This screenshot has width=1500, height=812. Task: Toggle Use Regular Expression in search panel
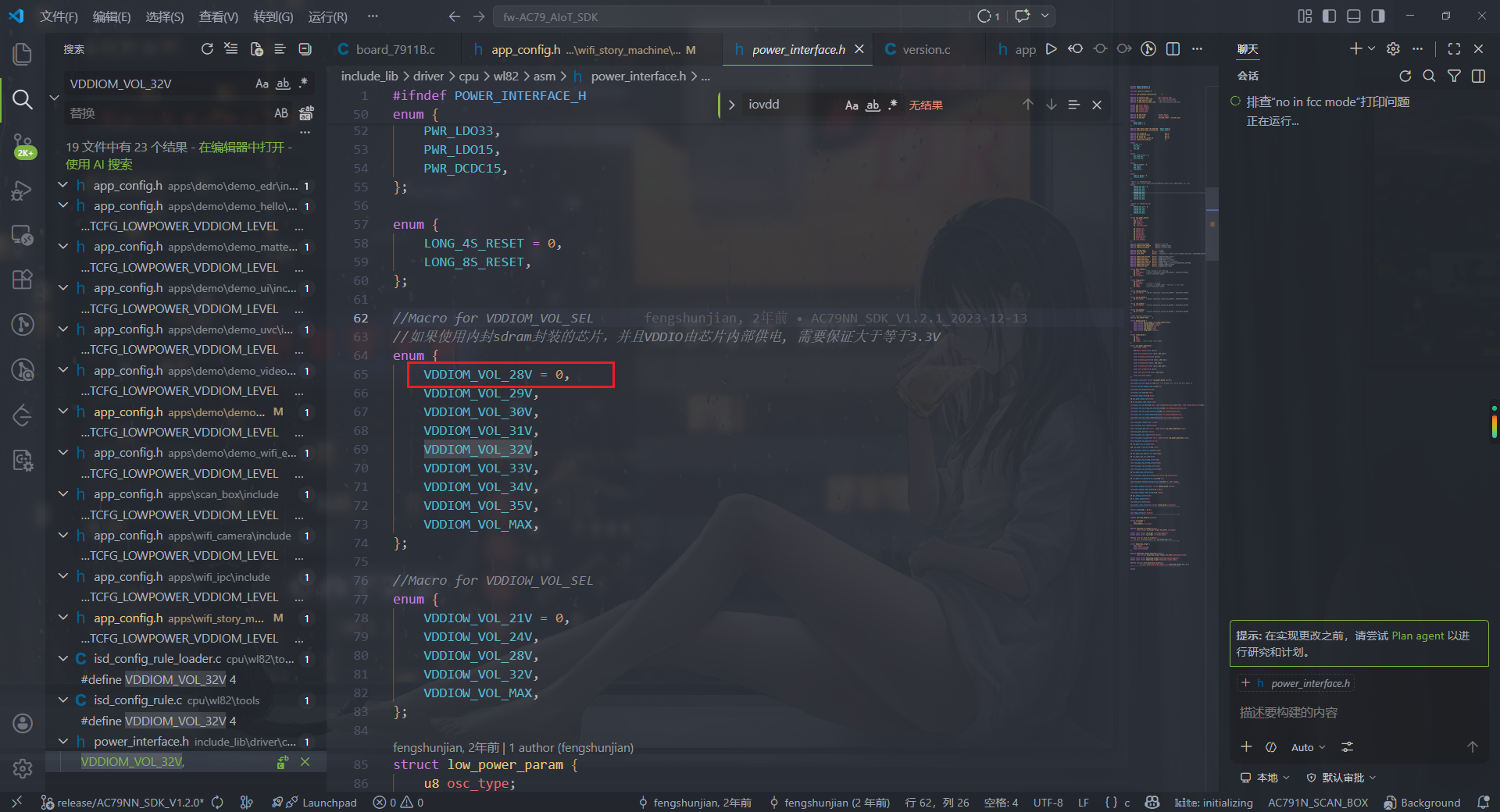[303, 84]
